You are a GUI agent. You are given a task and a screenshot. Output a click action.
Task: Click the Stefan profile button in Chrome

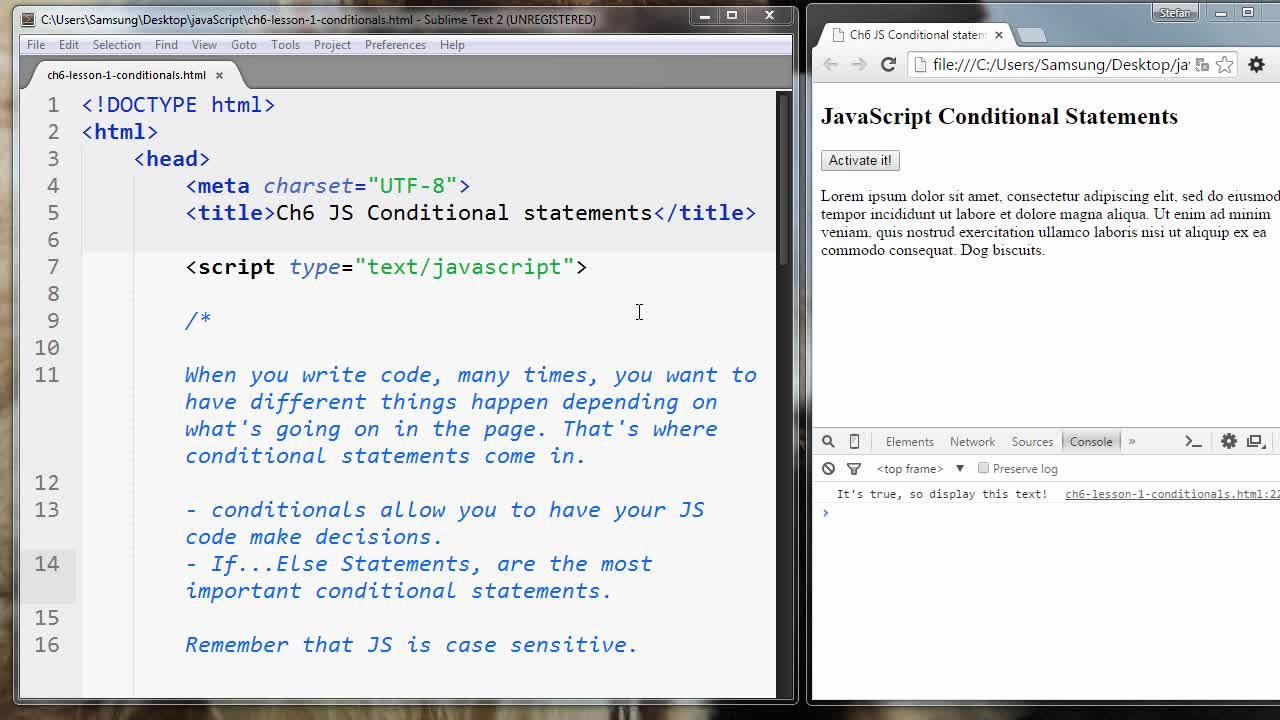click(1176, 13)
